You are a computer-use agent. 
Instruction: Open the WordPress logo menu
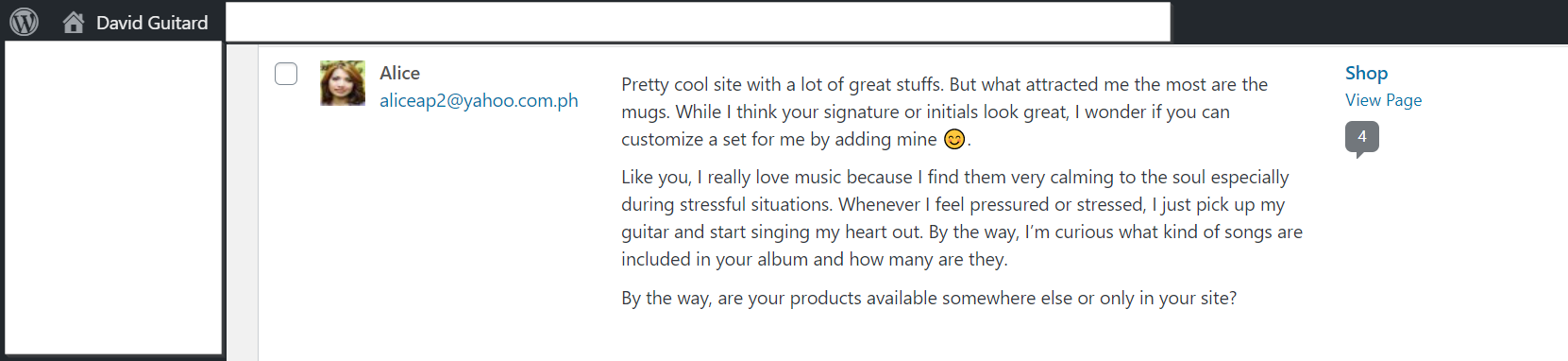pyautogui.click(x=25, y=22)
